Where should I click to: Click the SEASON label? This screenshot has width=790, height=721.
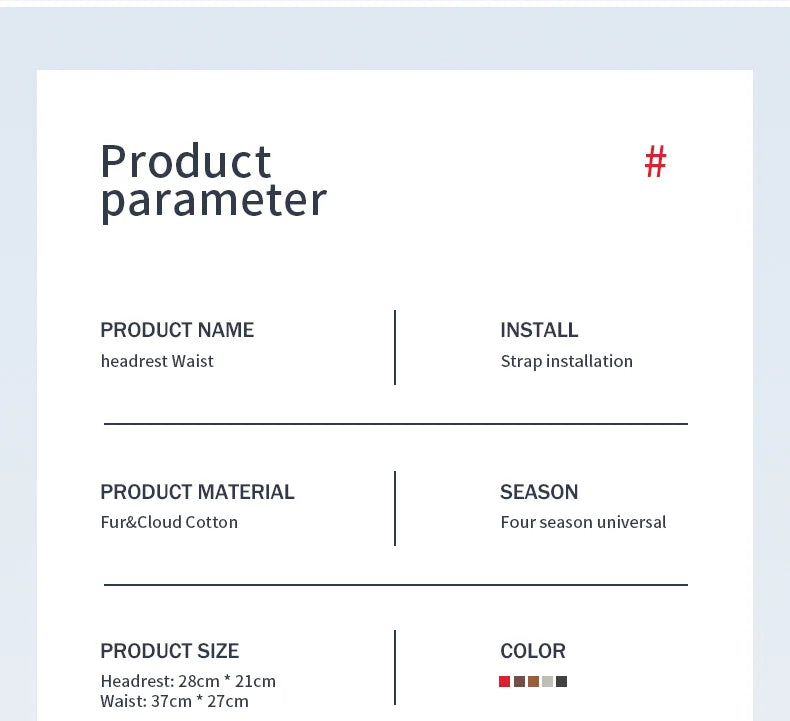tap(539, 492)
